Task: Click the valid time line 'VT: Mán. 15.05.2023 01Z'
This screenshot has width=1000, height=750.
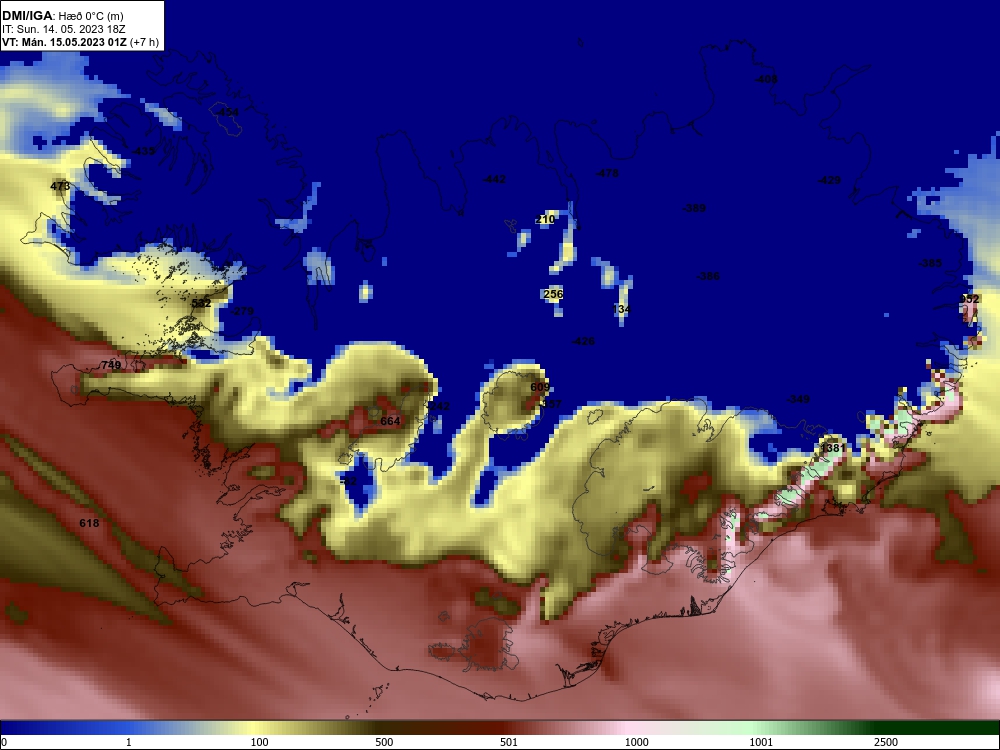Action: click(64, 42)
